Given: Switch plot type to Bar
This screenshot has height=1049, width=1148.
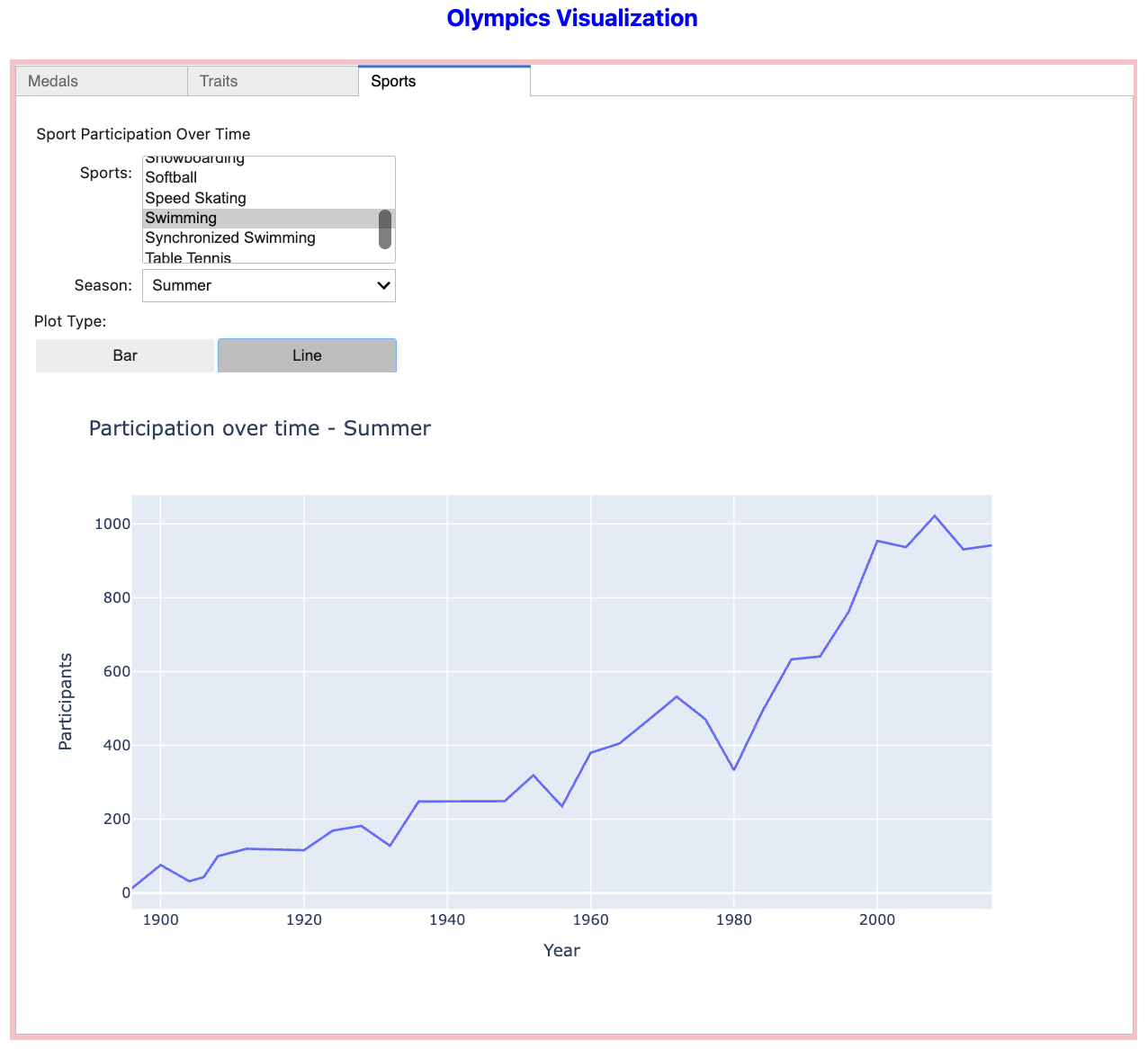Looking at the screenshot, I should click(x=125, y=355).
